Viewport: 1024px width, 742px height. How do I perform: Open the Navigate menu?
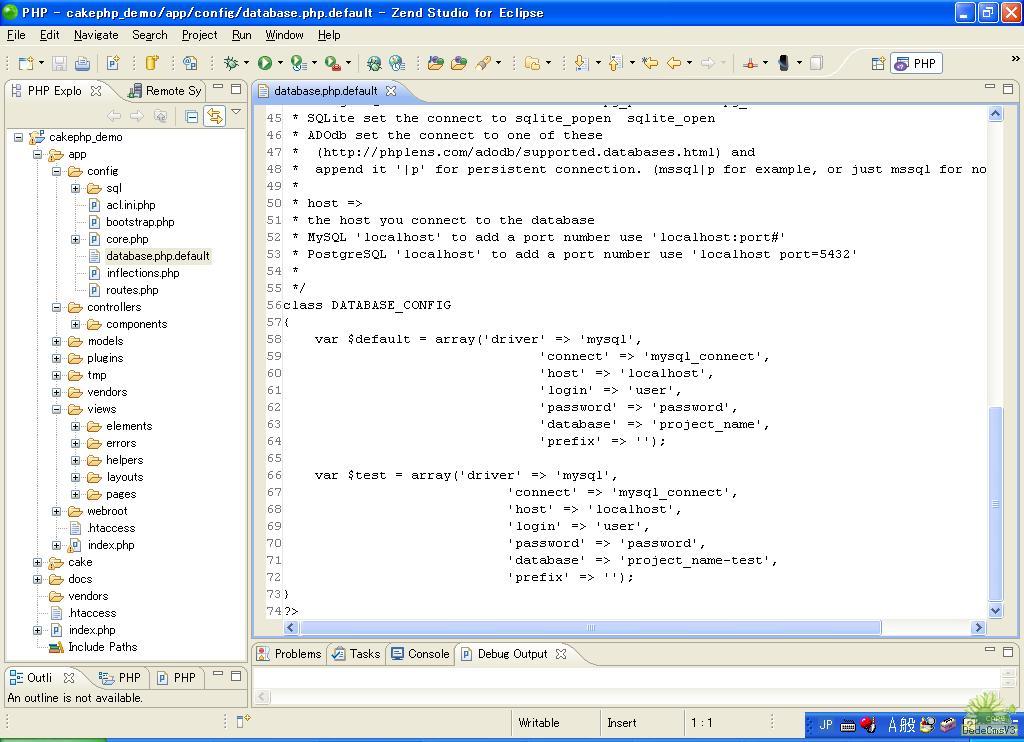click(96, 35)
